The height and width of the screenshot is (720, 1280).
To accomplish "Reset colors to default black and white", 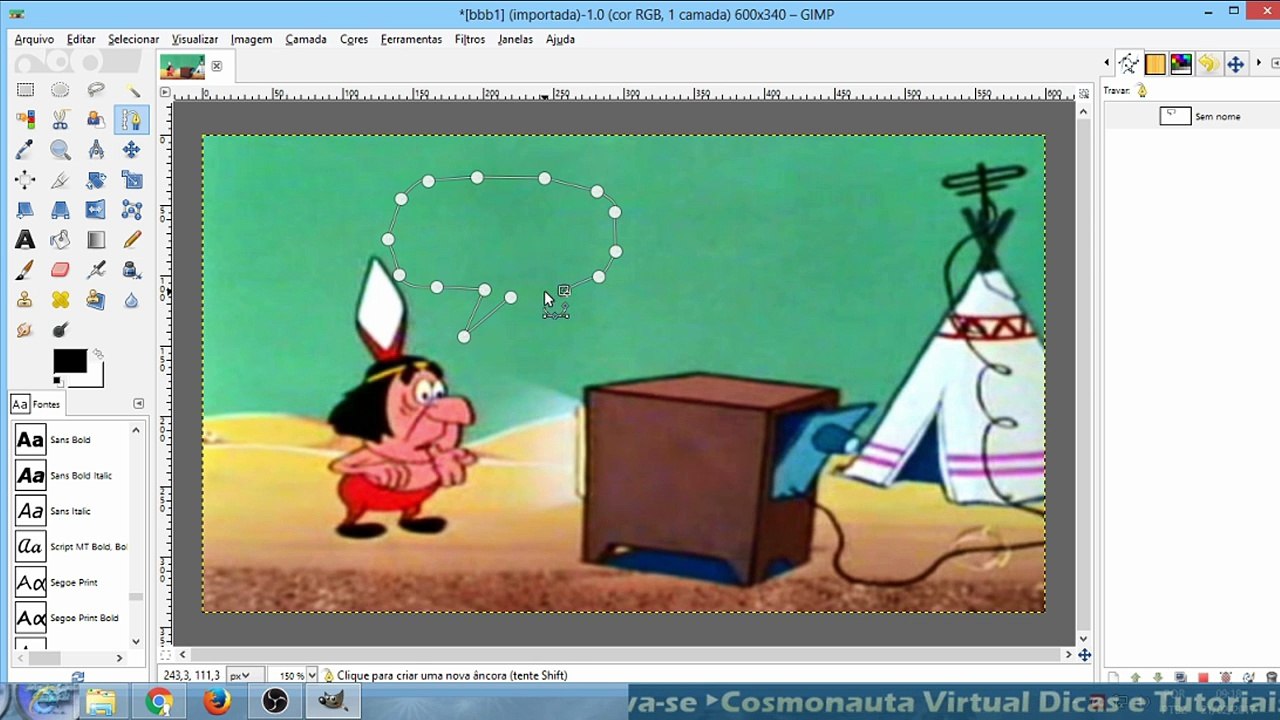I will pyautogui.click(x=57, y=381).
